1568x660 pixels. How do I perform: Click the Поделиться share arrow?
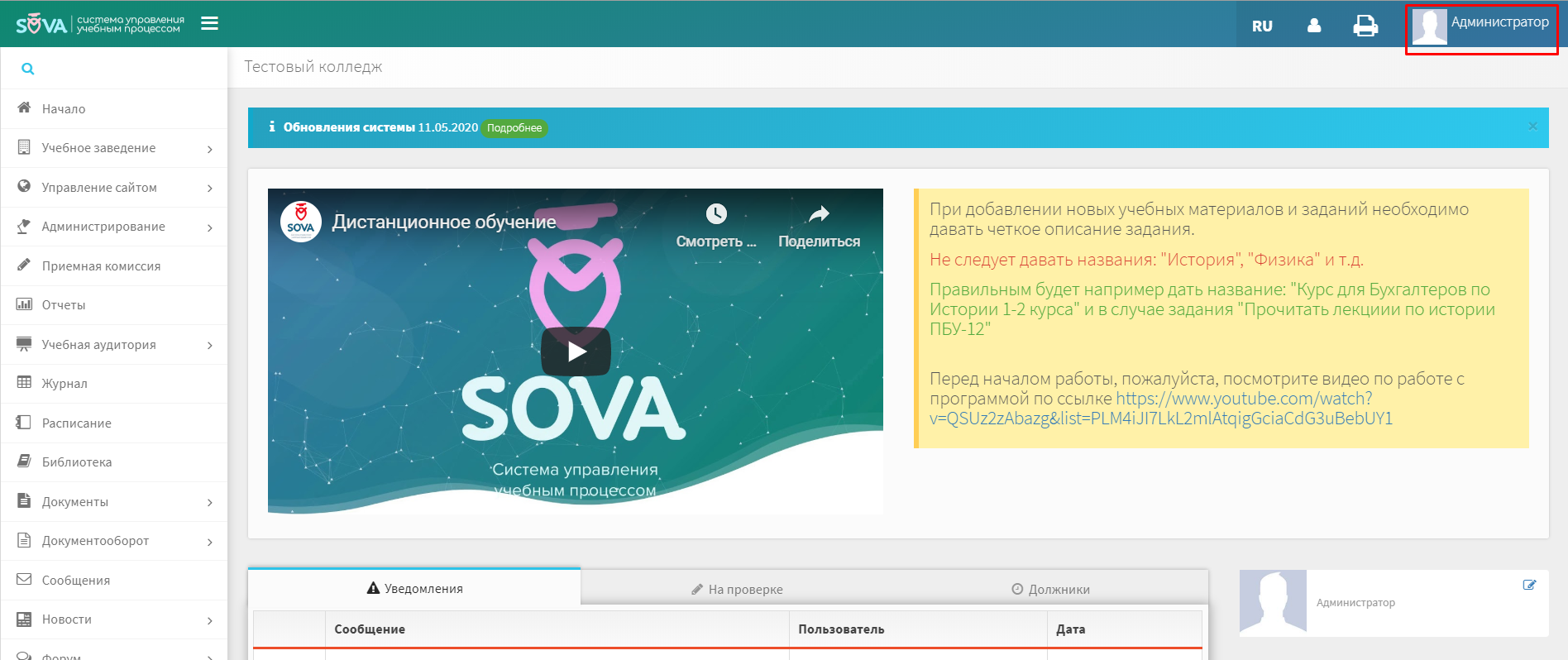tap(819, 214)
